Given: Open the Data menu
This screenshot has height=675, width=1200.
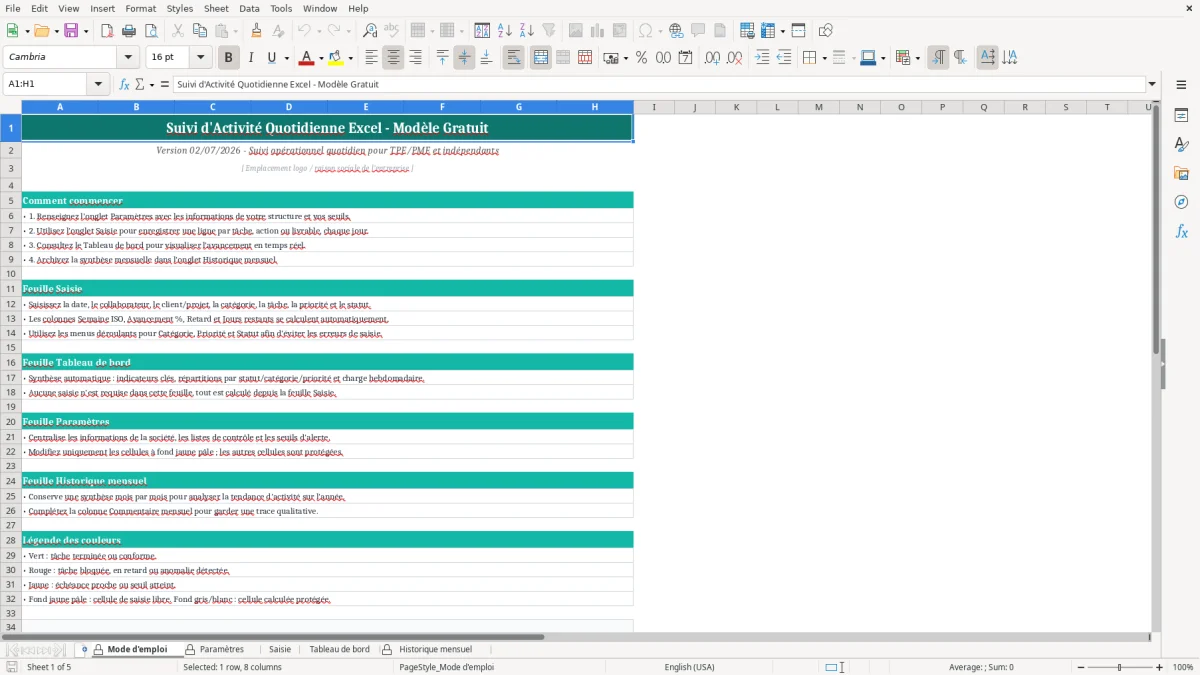Looking at the screenshot, I should [249, 8].
